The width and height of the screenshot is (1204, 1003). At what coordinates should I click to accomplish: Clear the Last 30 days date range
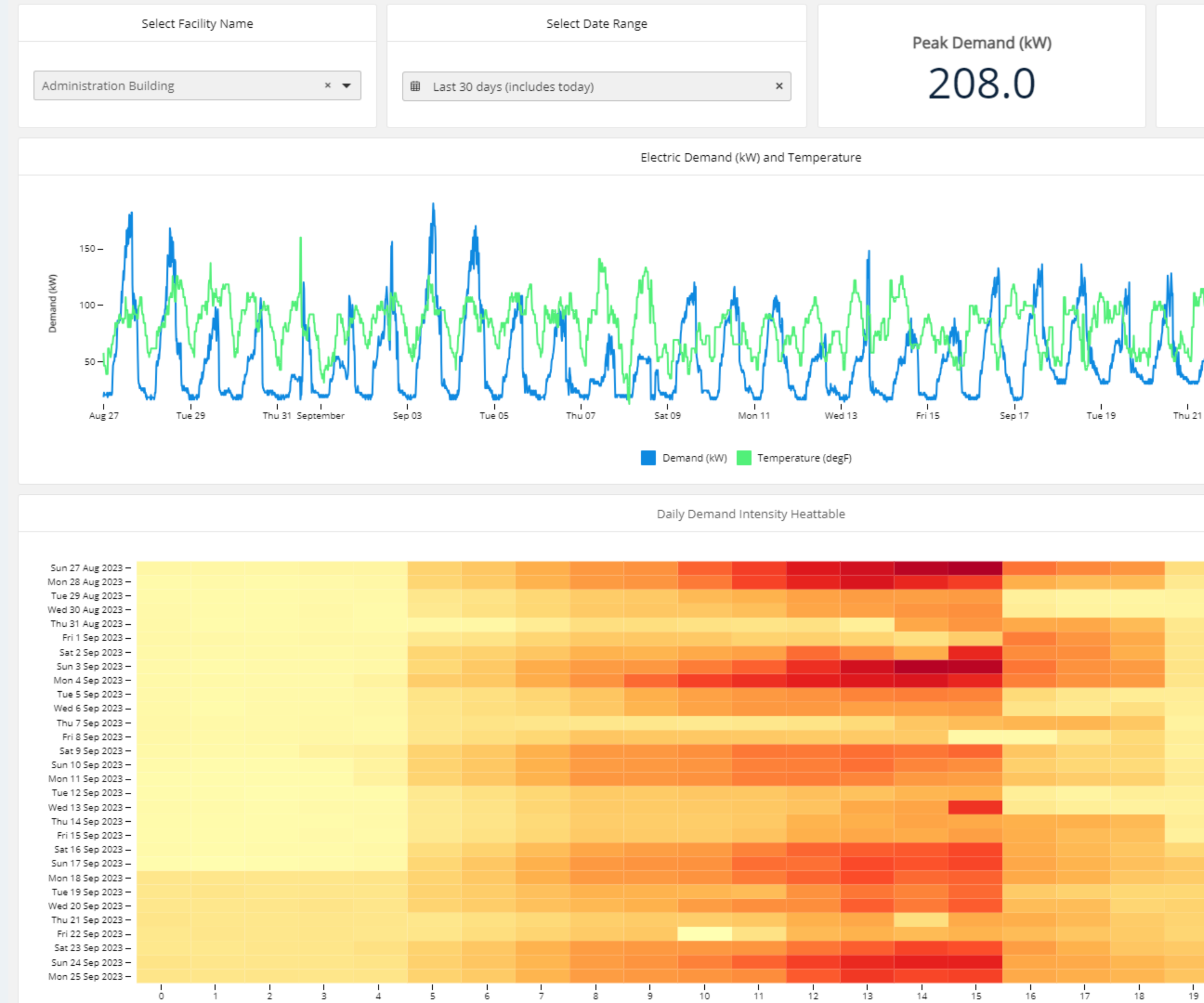pyautogui.click(x=780, y=86)
